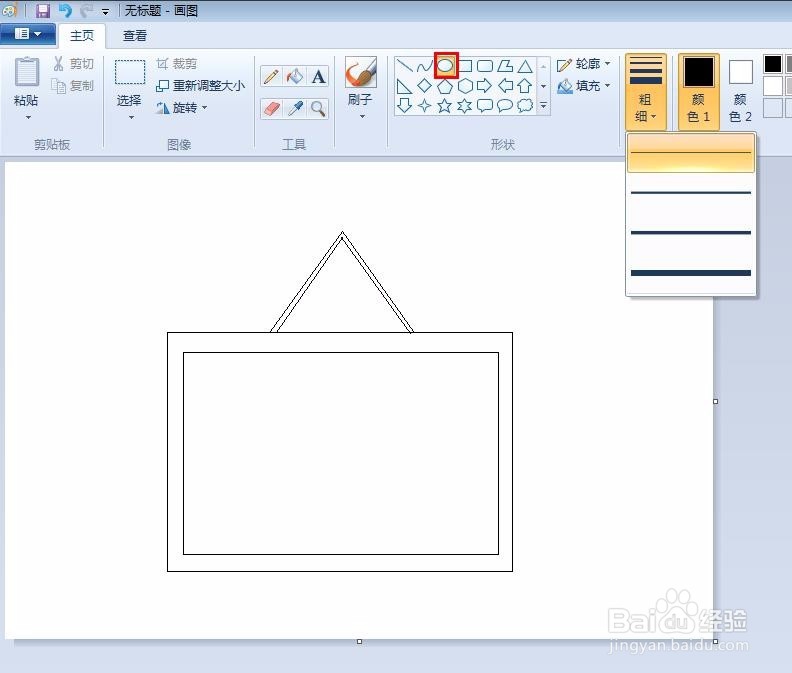Expand the 刷子 brush types arrow
Image resolution: width=792 pixels, height=673 pixels.
point(362,117)
